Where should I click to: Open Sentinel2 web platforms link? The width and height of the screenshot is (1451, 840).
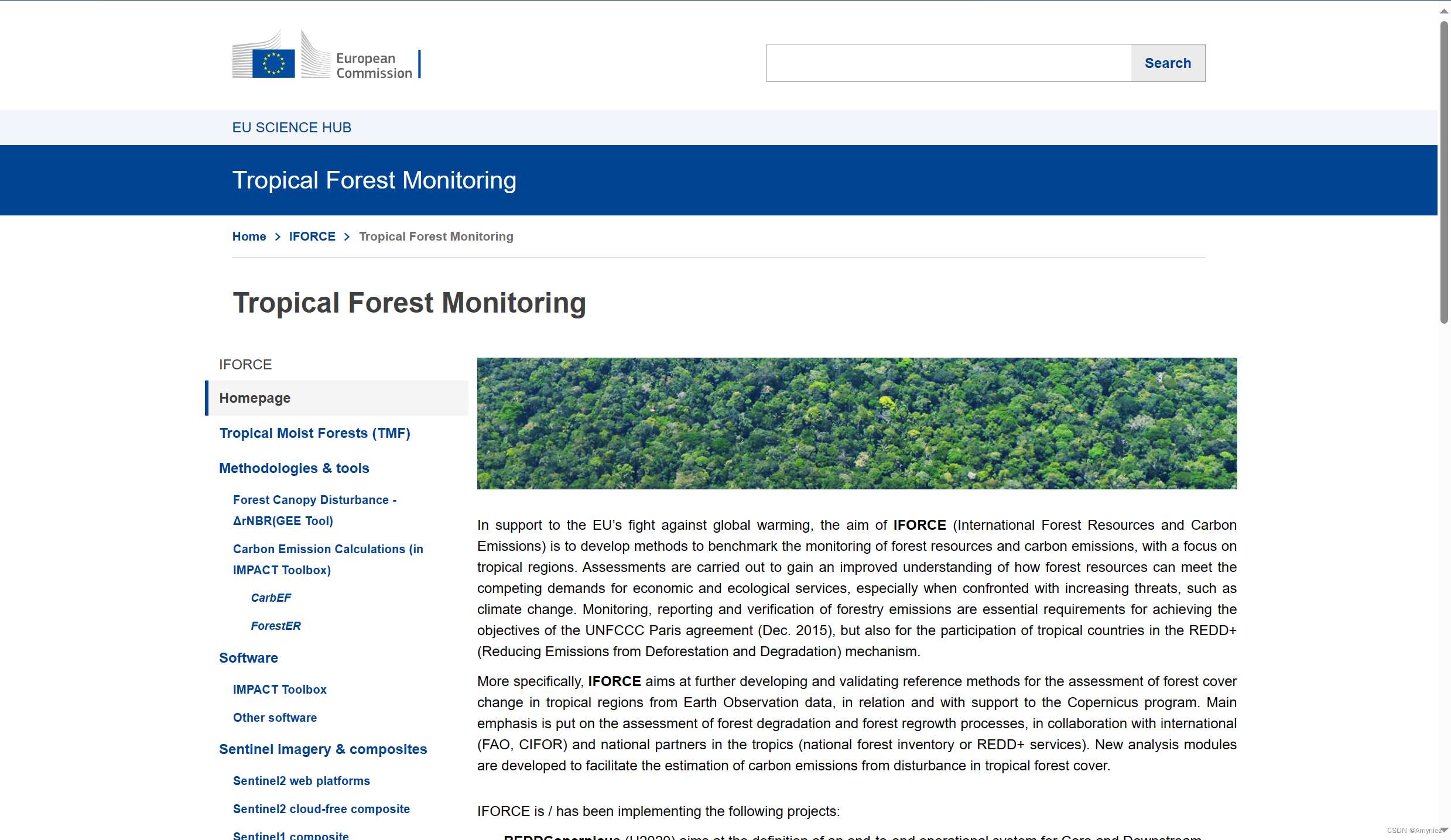(x=301, y=781)
